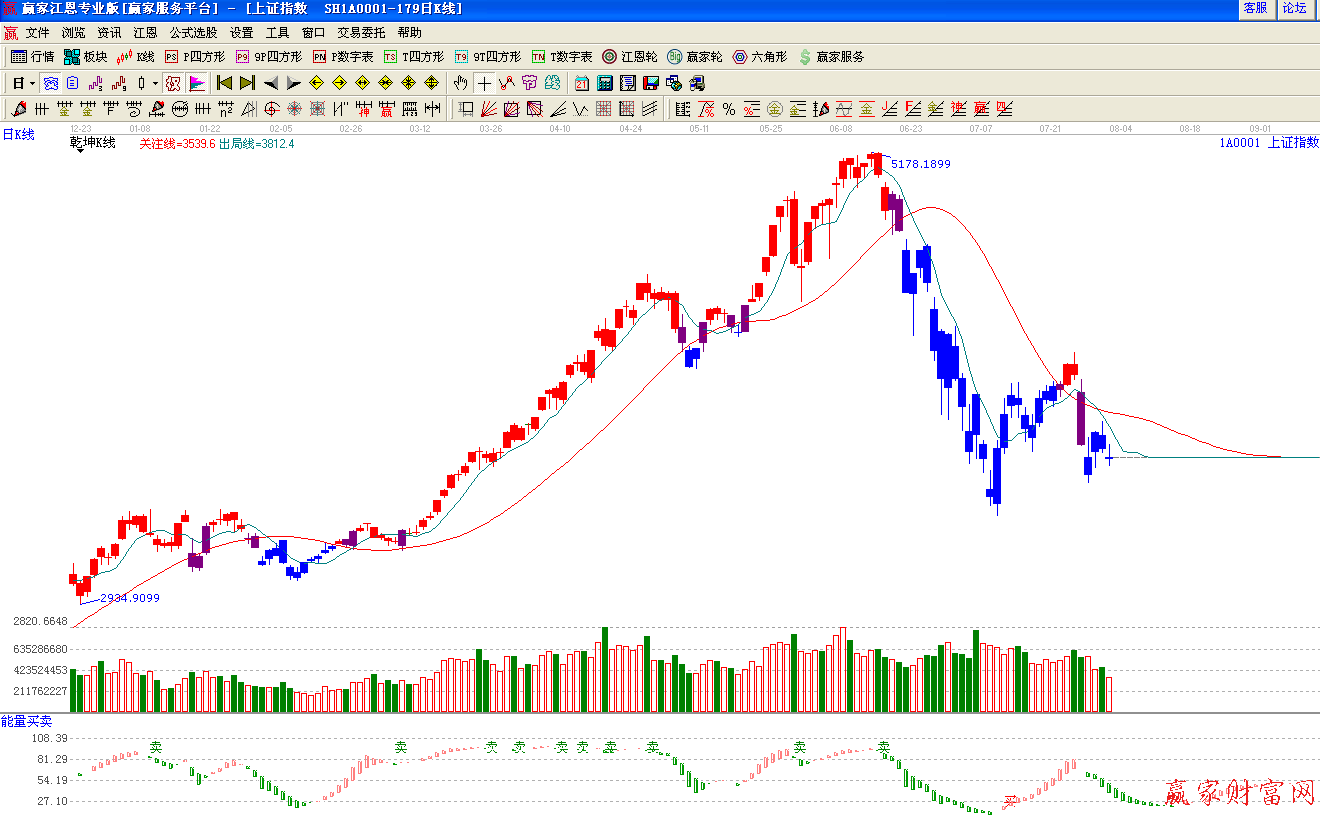Open the 江恩轮 (Gann wheel) tool
This screenshot has width=1320, height=817.
coord(629,57)
